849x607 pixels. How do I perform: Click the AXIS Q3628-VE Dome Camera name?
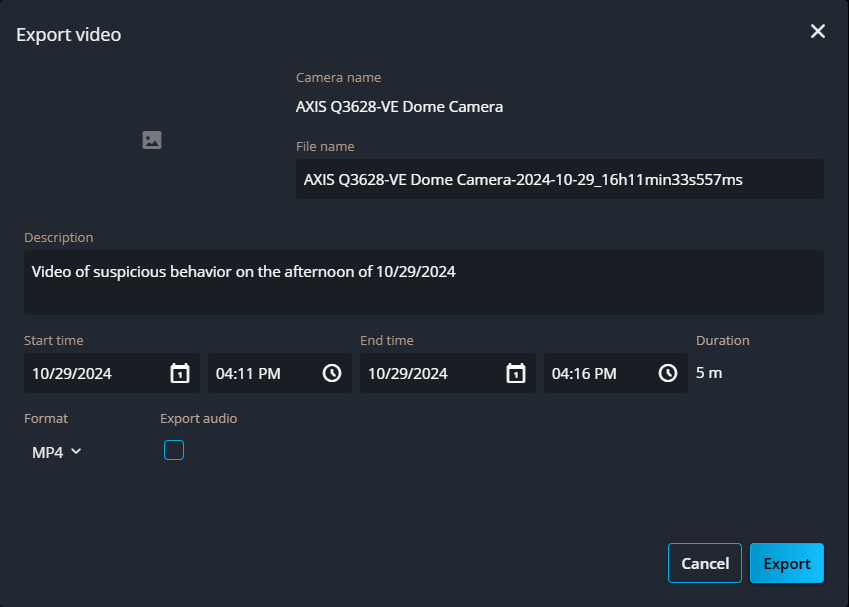(399, 106)
